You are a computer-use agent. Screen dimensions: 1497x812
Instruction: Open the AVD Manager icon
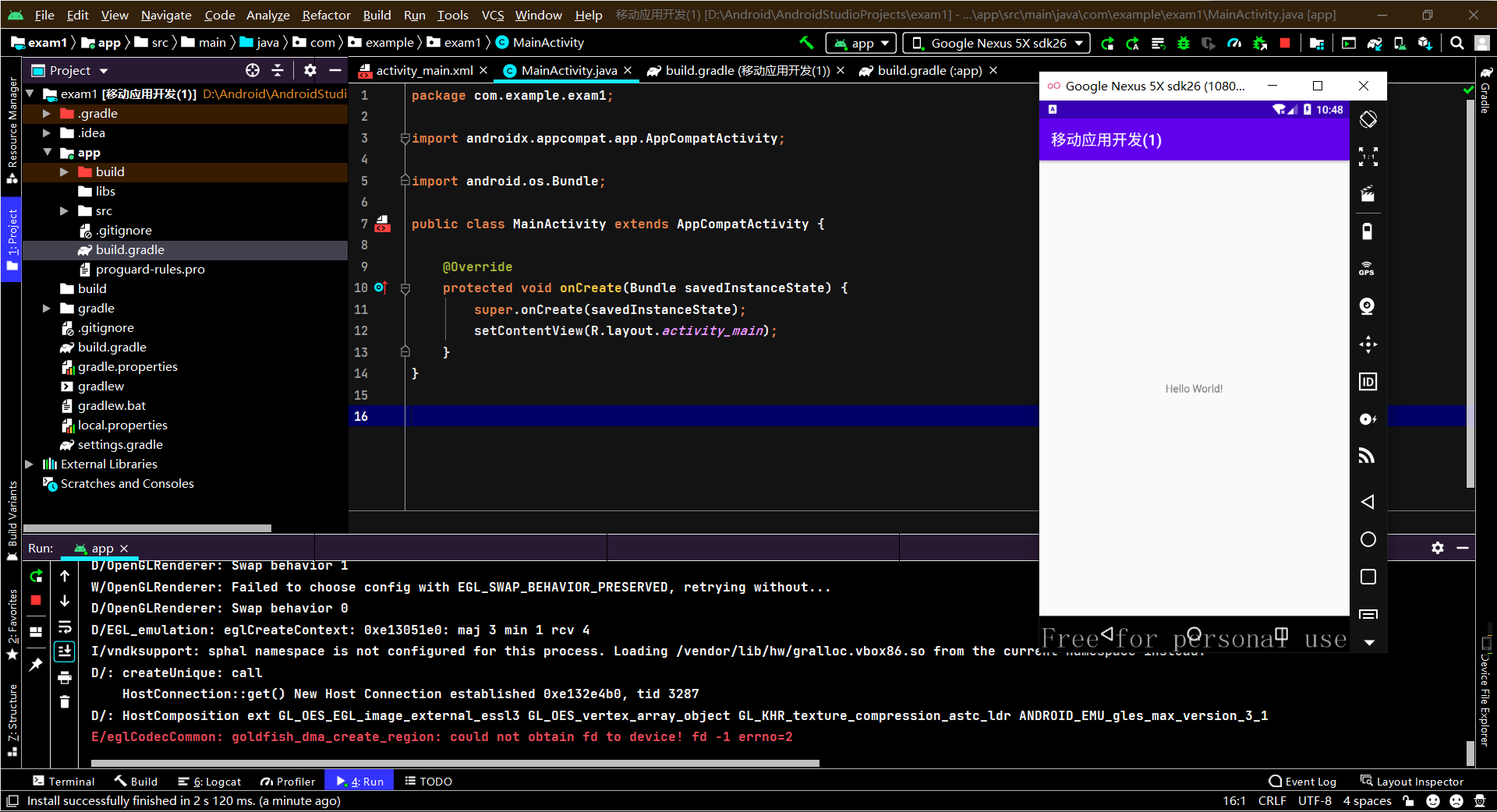(1400, 43)
